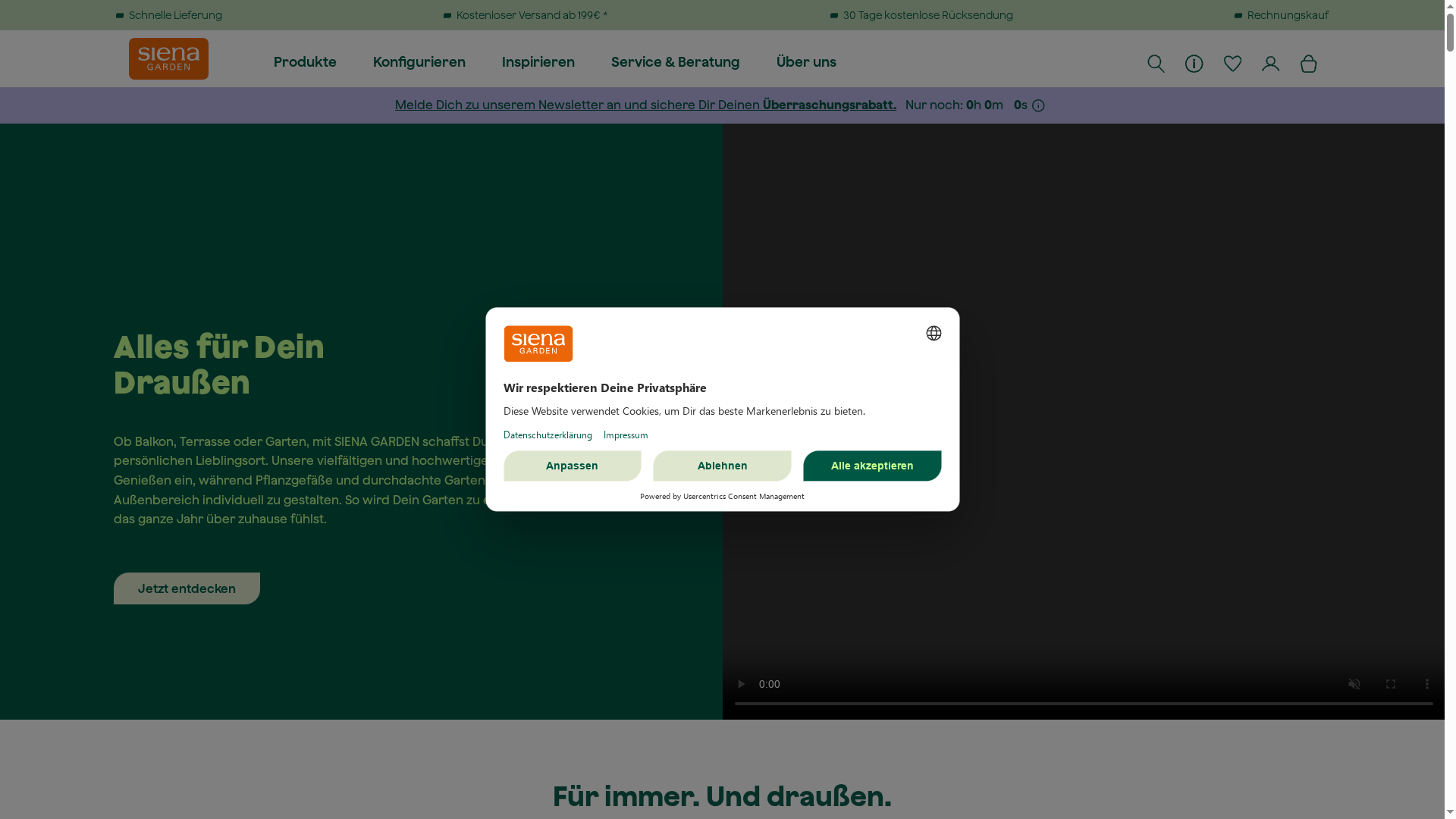Screen dimensions: 1456x819
Task: Open the account profile icon
Action: pyautogui.click(x=1270, y=64)
